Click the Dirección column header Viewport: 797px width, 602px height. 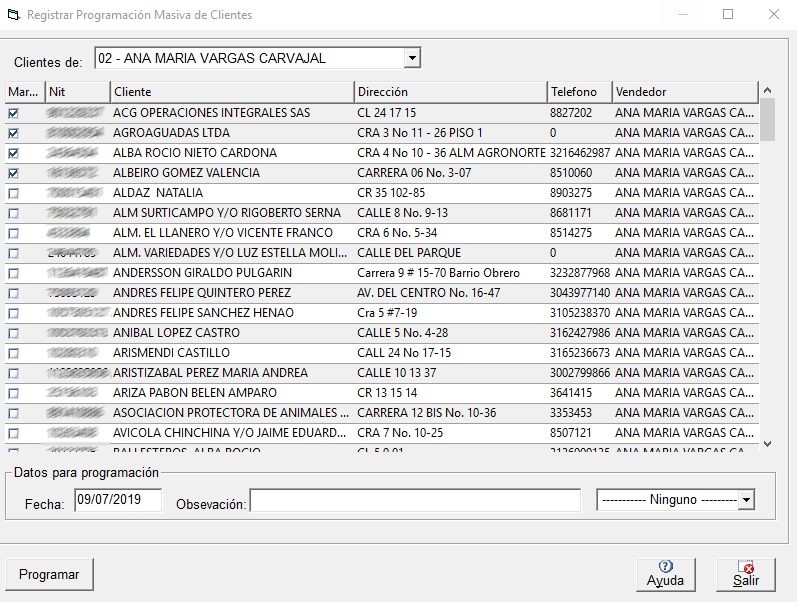pyautogui.click(x=450, y=92)
